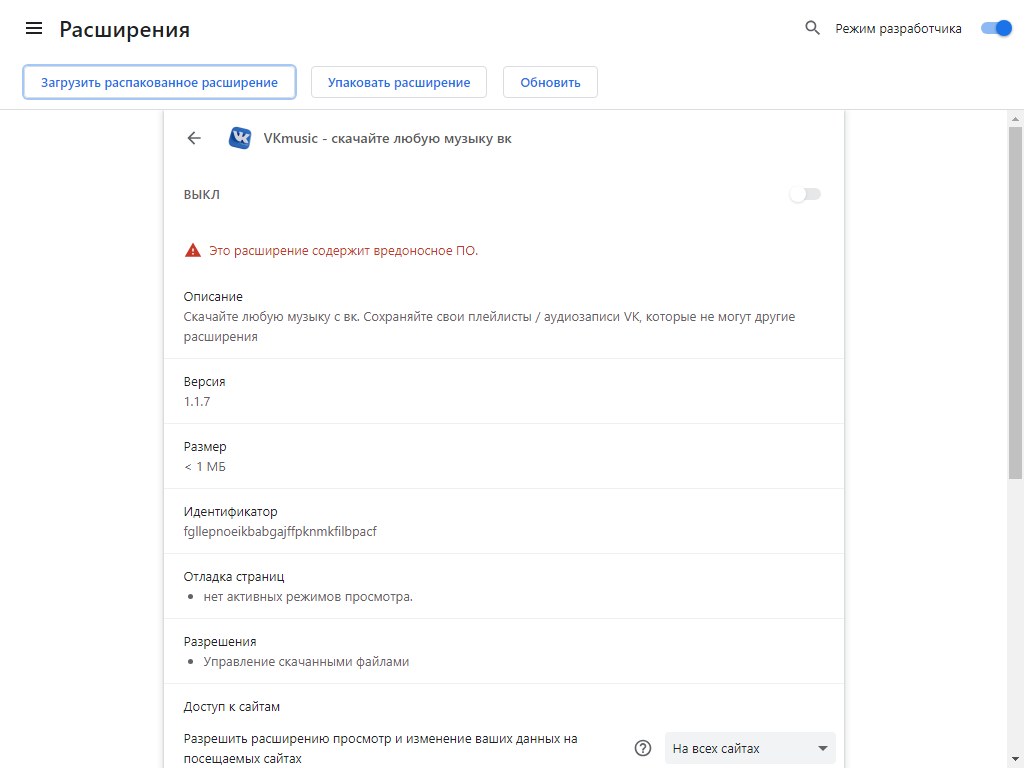Click 'Управление скачанными файлами' permission text
1024x768 pixels.
pos(306,662)
